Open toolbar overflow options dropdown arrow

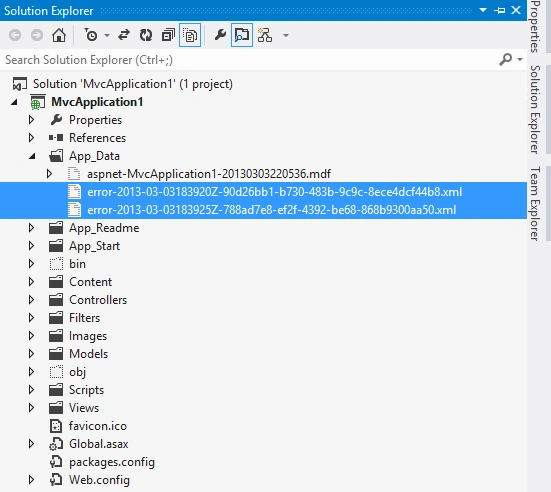[x=286, y=35]
